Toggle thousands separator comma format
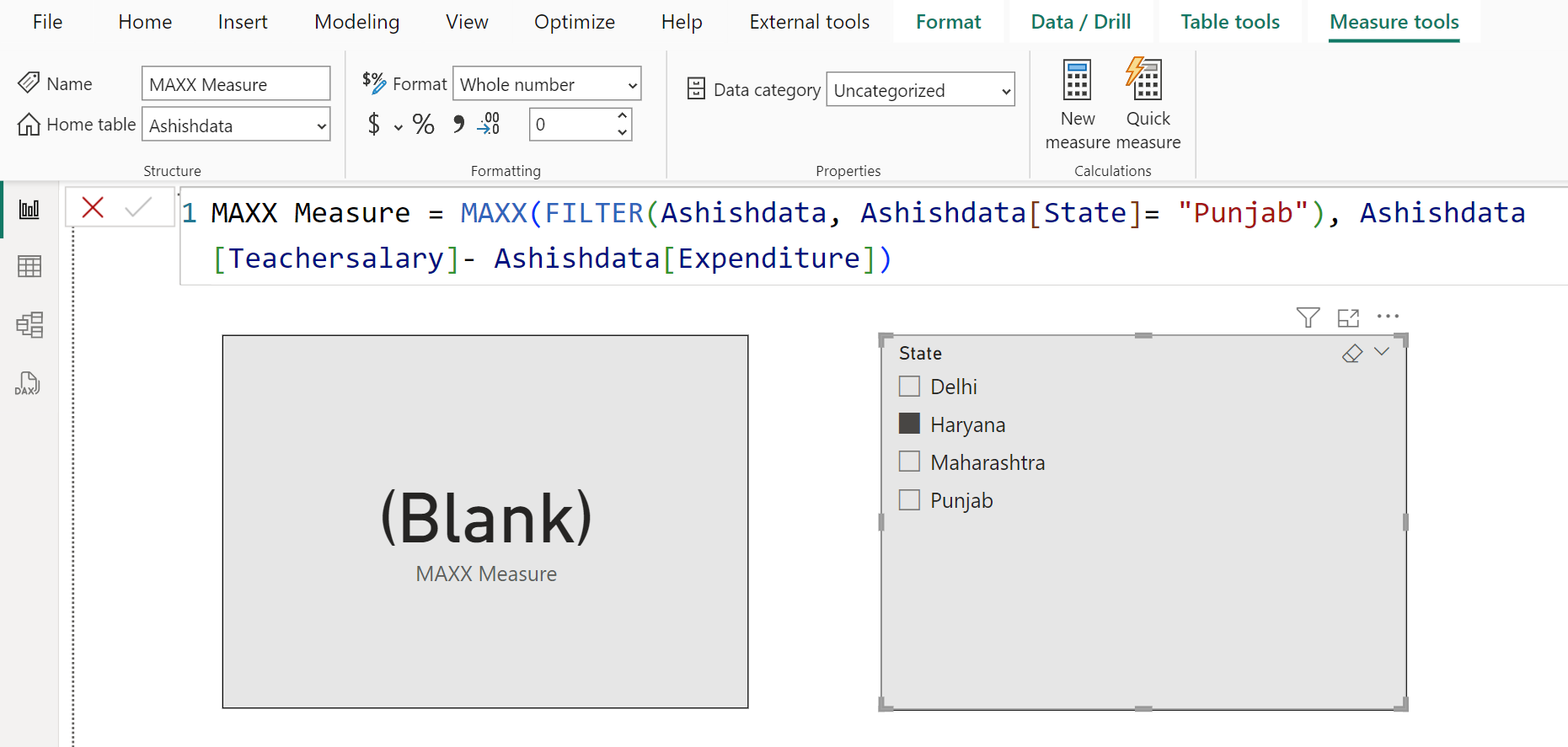The image size is (1568, 747). tap(458, 125)
